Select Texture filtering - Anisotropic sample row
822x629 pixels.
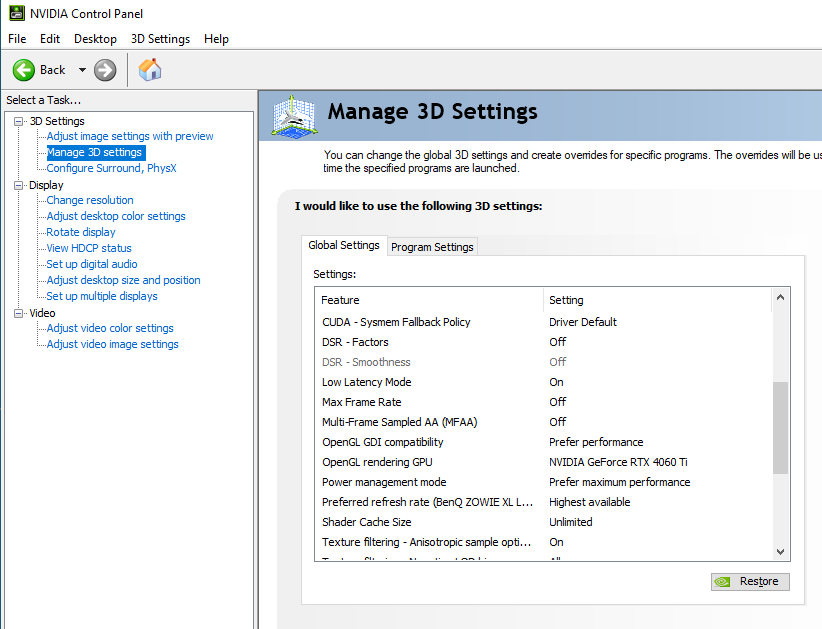pyautogui.click(x=543, y=542)
